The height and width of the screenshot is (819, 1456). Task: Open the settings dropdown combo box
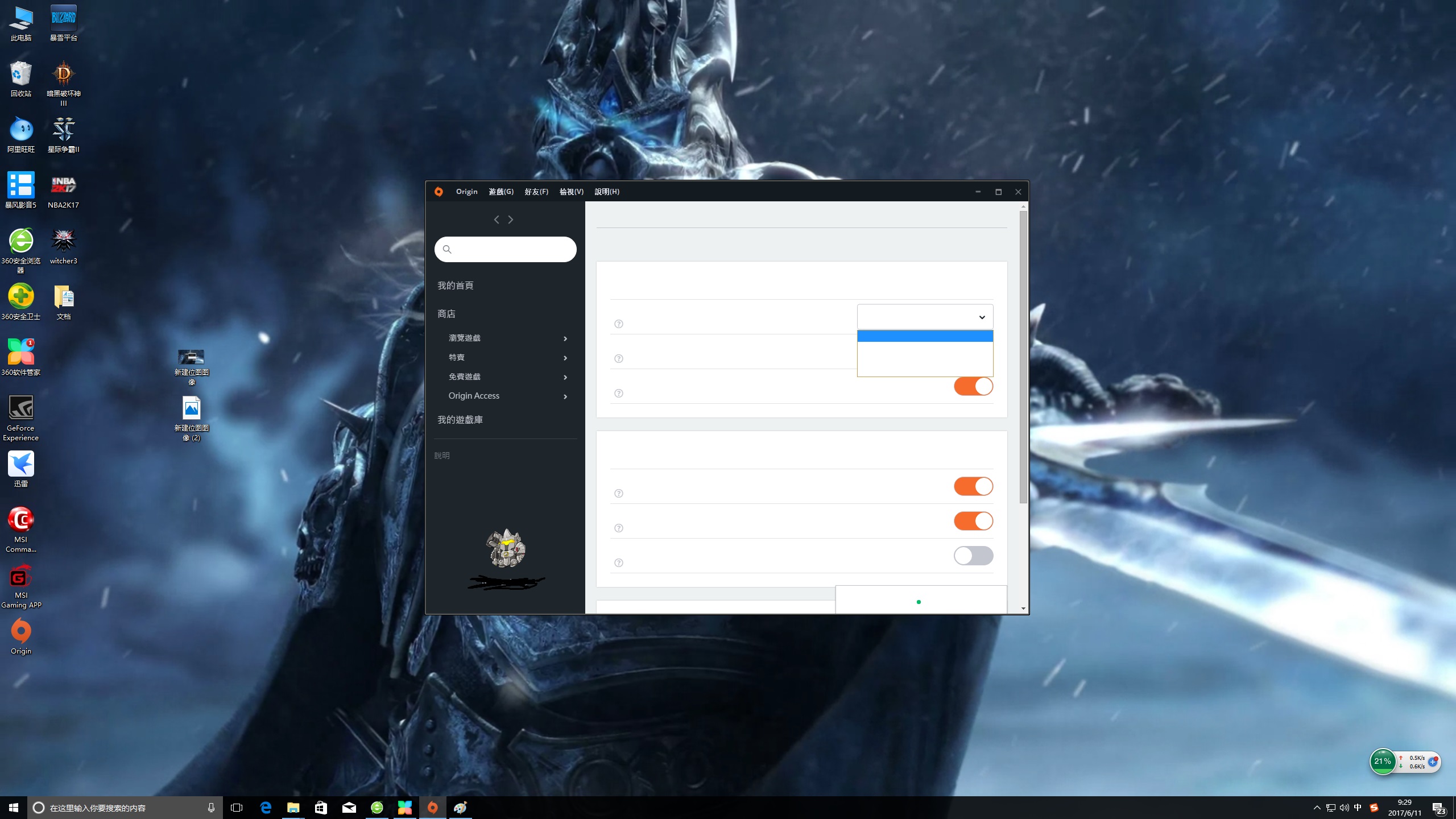pyautogui.click(x=925, y=317)
